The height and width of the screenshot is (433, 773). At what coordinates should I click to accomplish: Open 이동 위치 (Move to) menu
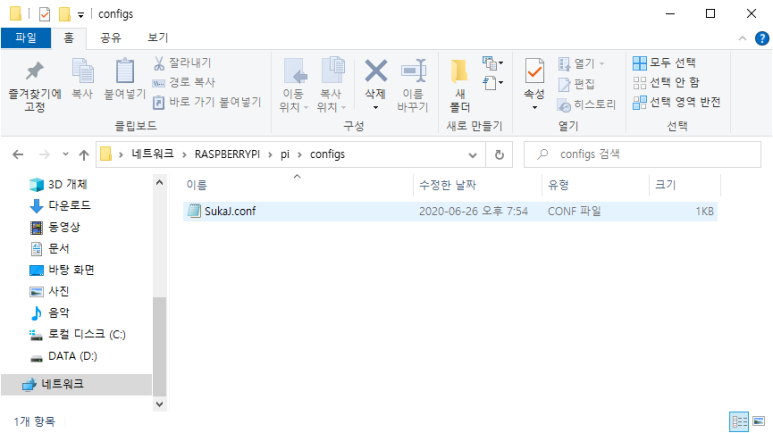pyautogui.click(x=293, y=86)
